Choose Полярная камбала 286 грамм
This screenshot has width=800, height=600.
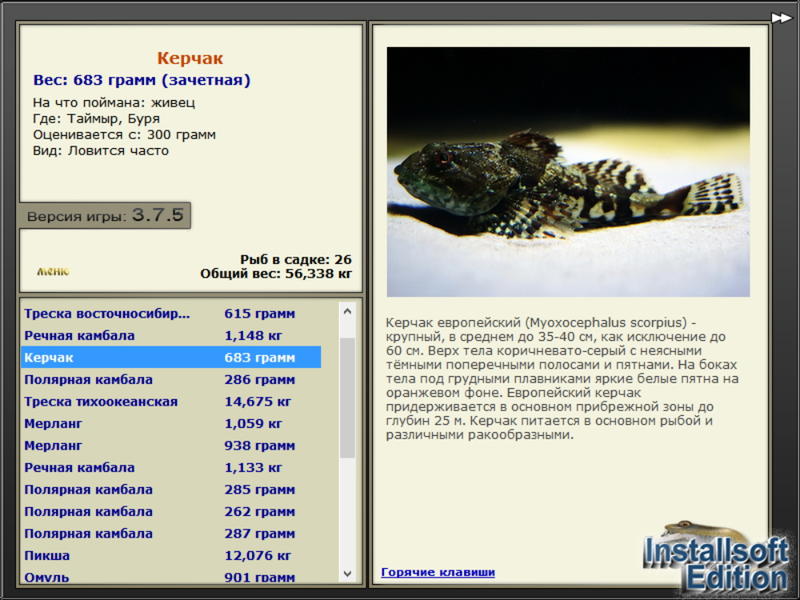point(170,379)
